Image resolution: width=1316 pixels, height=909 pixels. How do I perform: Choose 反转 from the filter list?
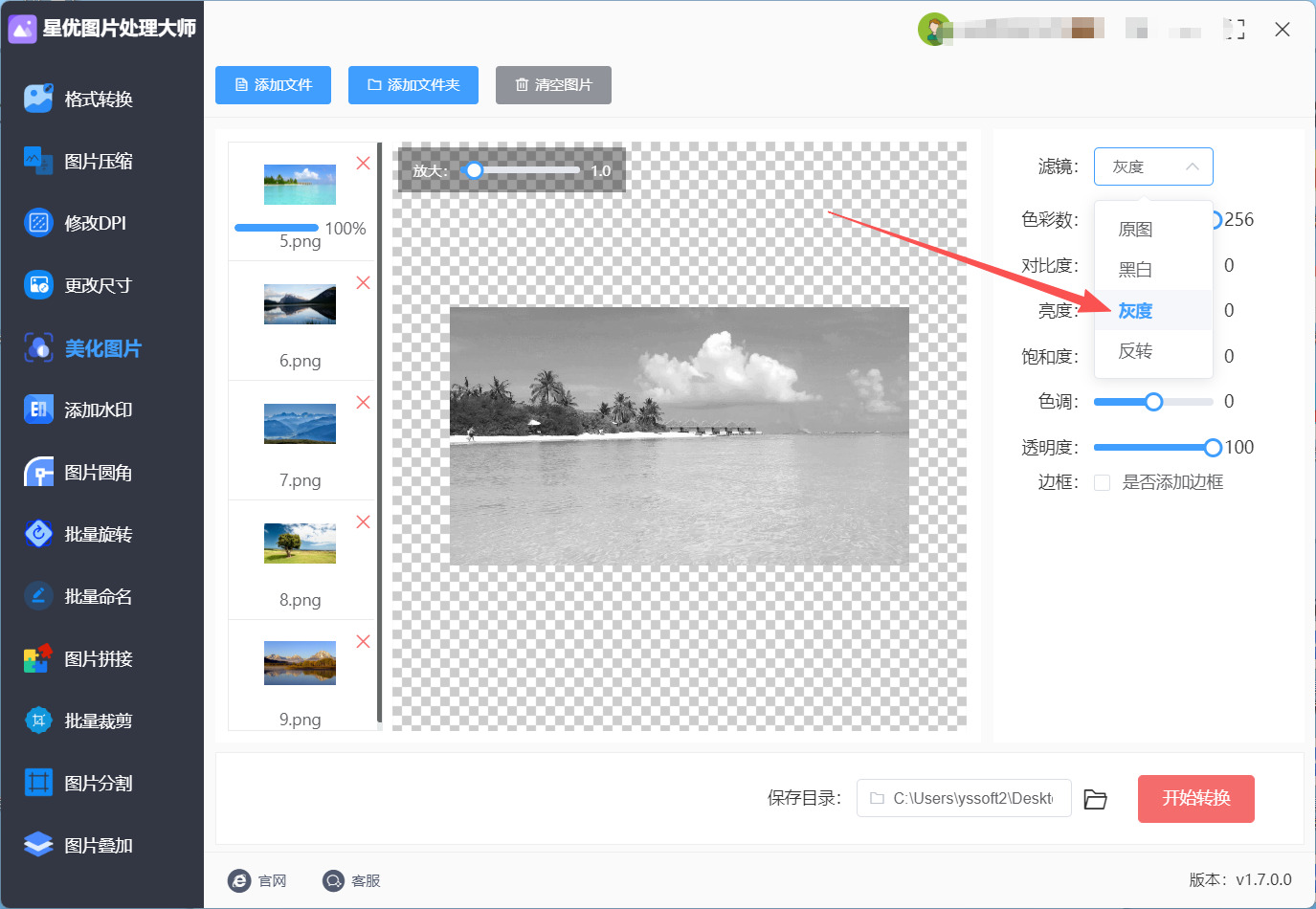(x=1153, y=350)
